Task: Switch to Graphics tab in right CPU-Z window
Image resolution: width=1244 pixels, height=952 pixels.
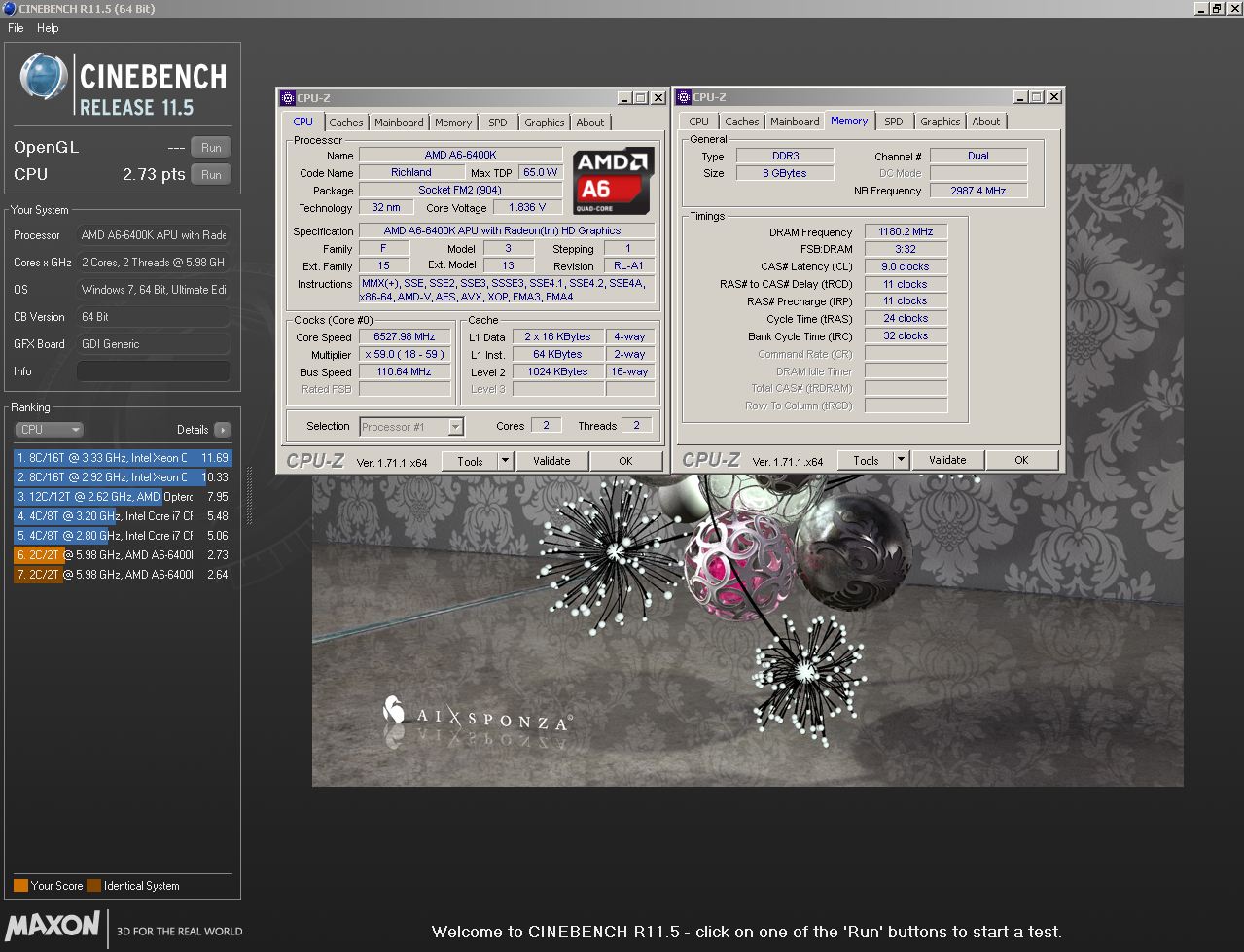Action: (940, 122)
